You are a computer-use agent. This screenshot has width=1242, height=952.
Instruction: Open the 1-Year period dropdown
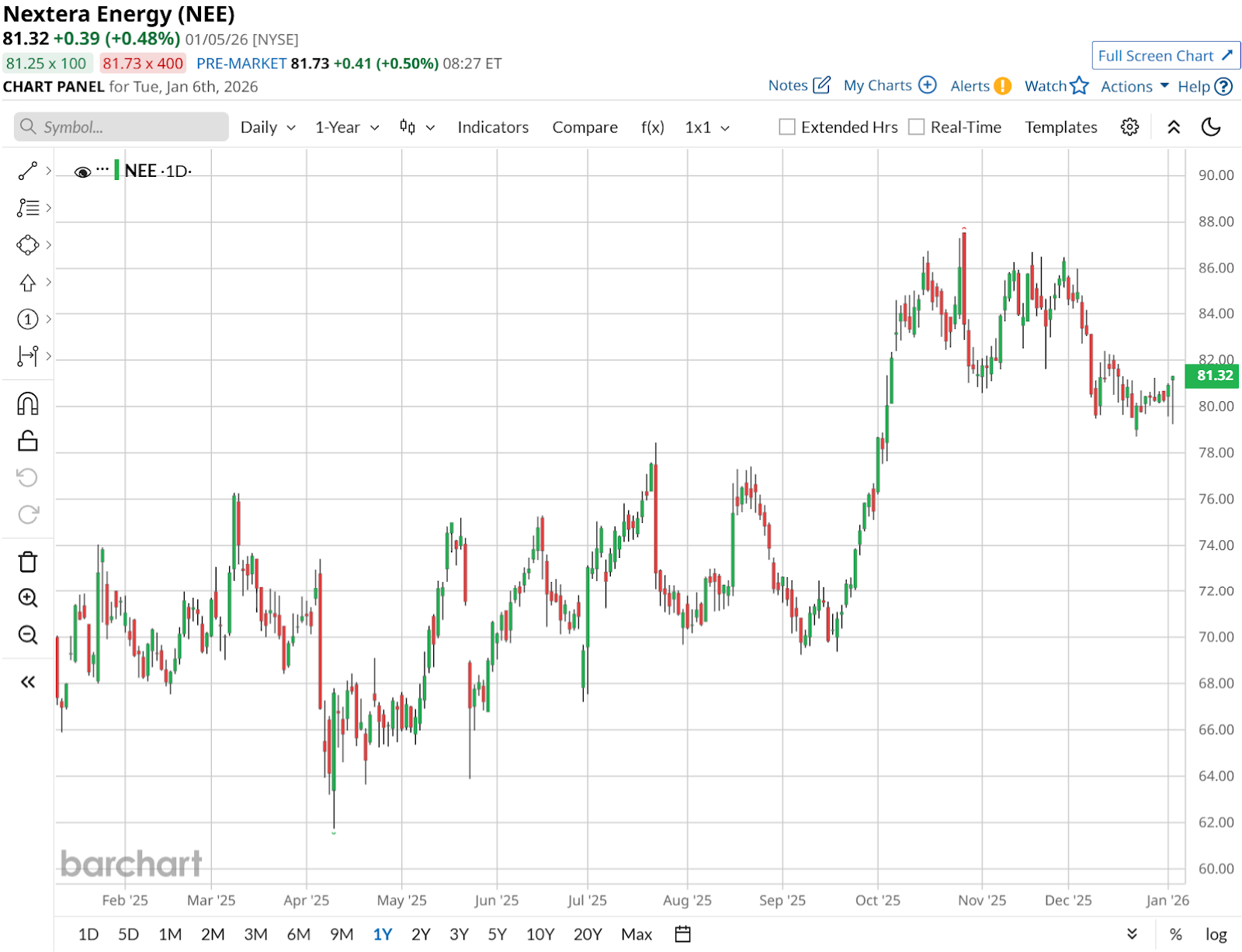pos(347,127)
